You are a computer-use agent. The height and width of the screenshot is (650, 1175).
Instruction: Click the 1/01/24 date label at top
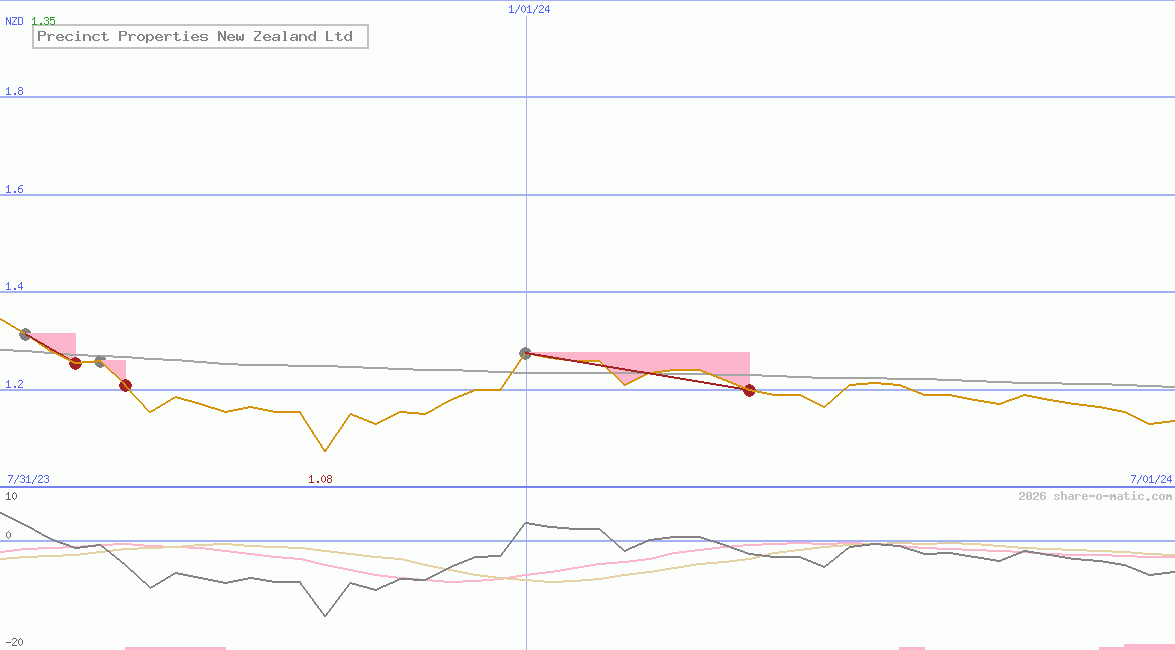pos(529,9)
